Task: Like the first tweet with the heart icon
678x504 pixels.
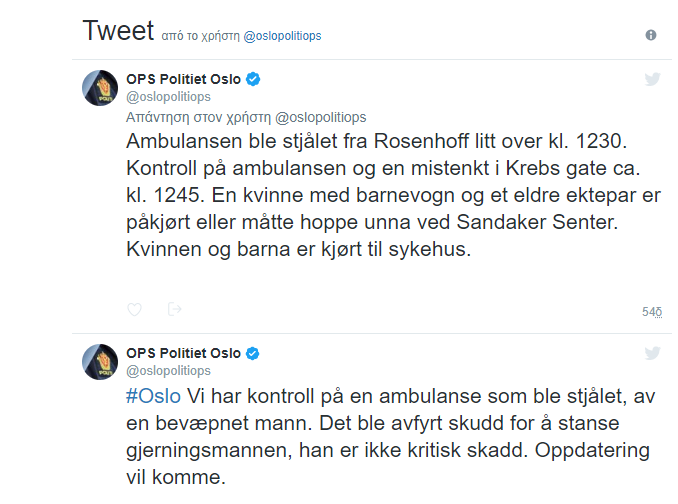Action: (x=134, y=310)
